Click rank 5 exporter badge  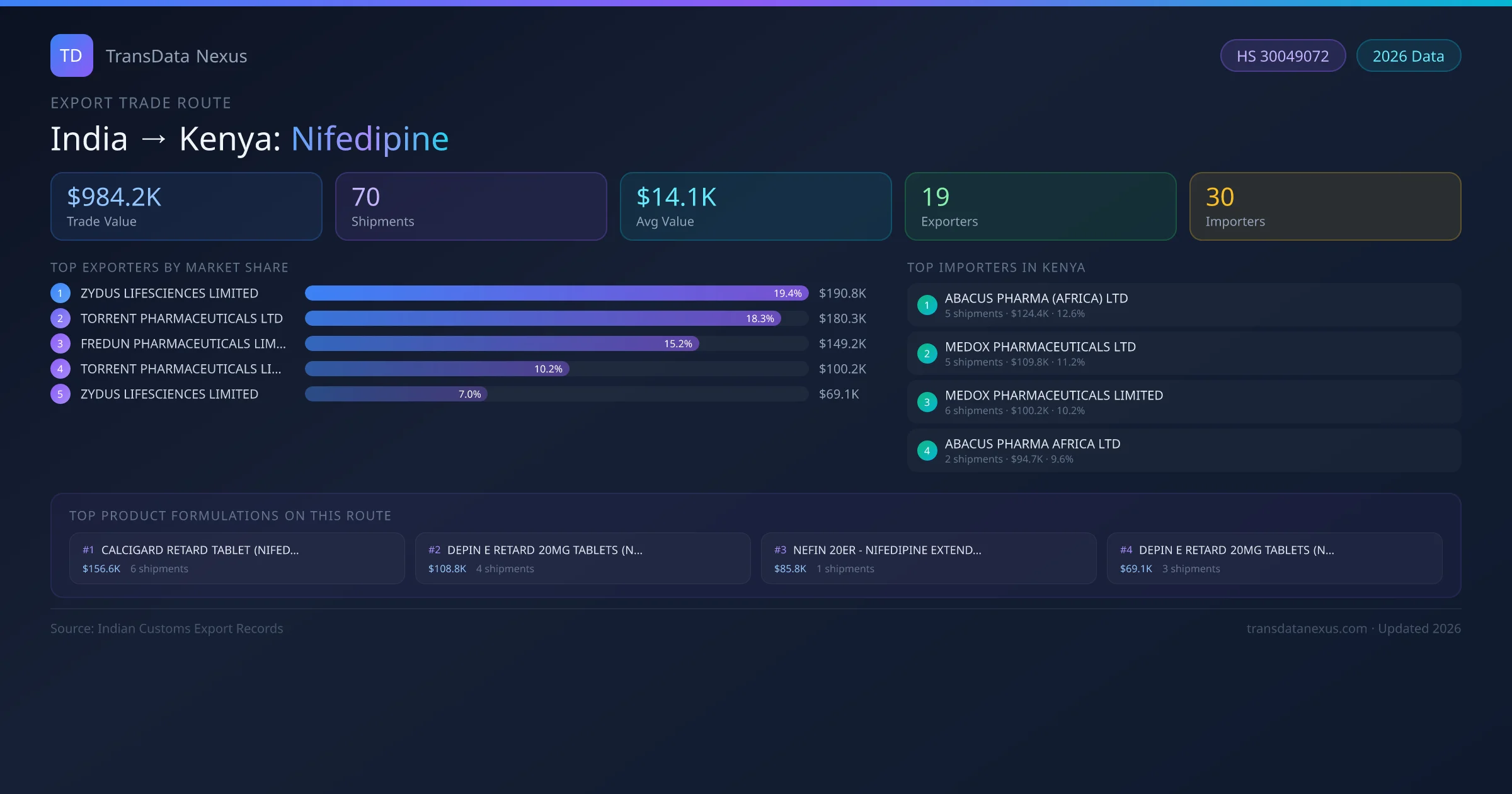tap(60, 394)
